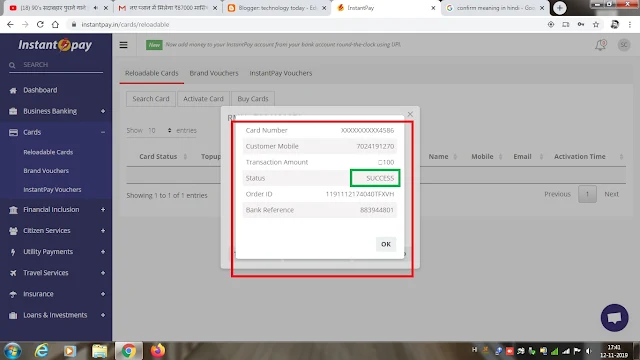Switch to the InstantPay Vouchers tab
The image size is (640, 360).
(281, 73)
